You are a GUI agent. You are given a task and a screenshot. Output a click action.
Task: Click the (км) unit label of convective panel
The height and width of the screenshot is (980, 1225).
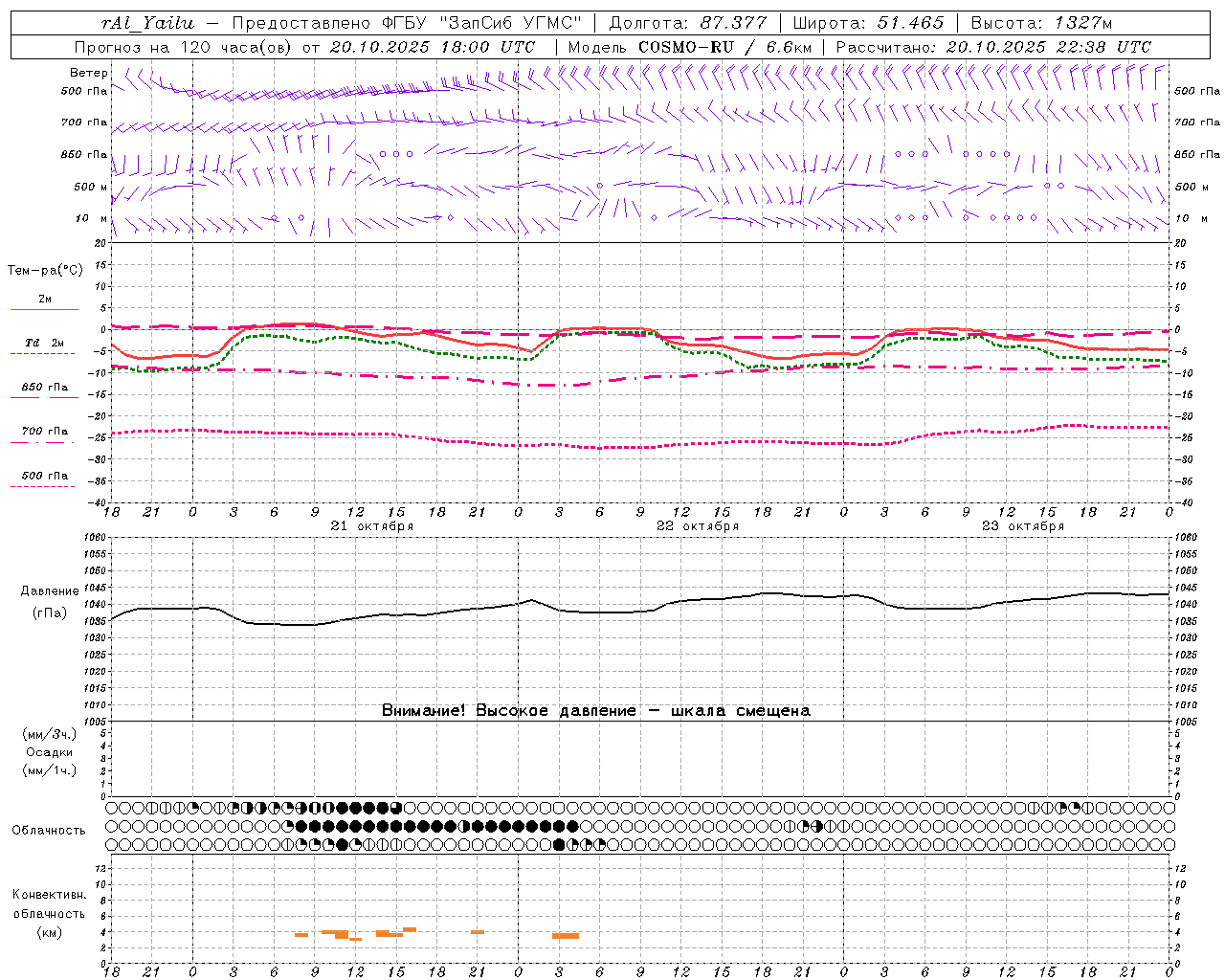click(49, 931)
